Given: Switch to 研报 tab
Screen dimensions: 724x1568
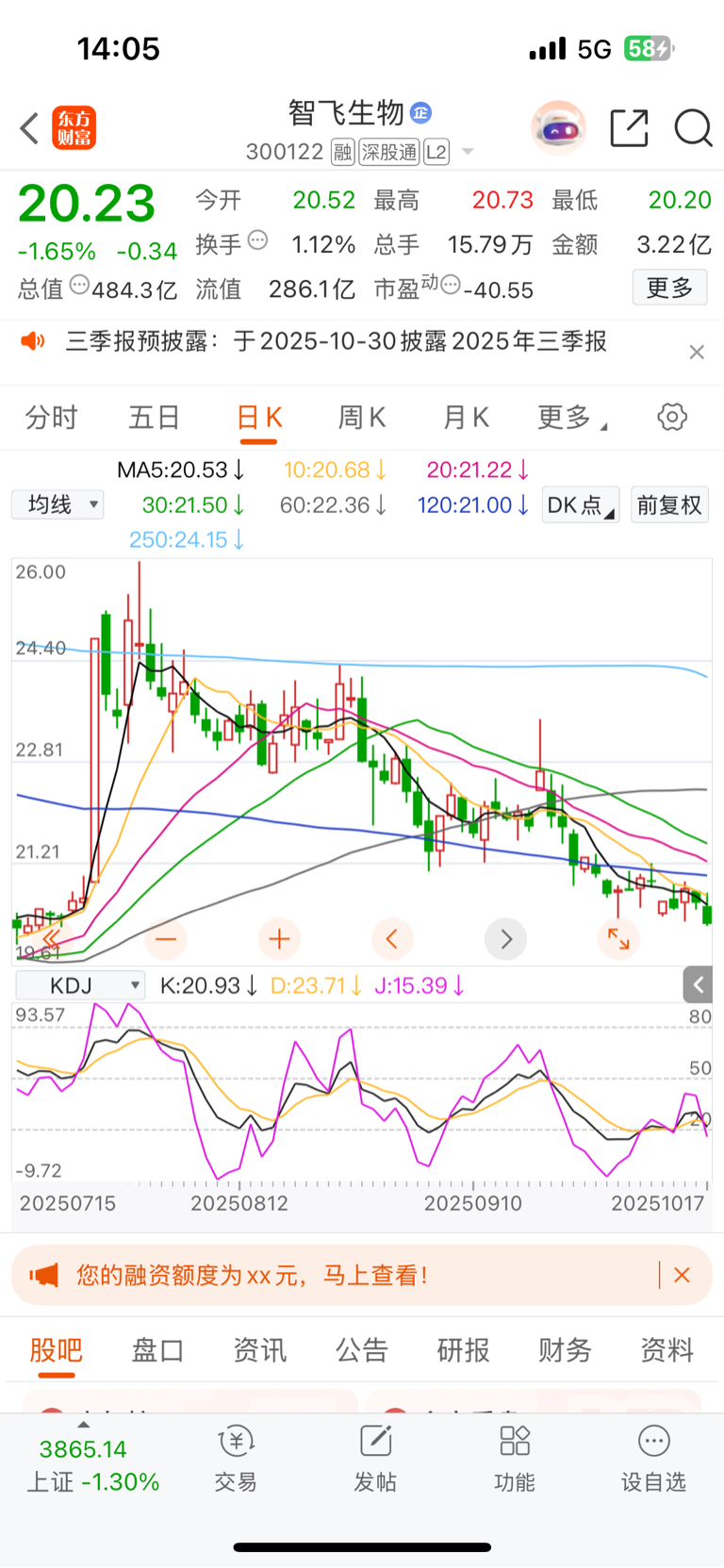Looking at the screenshot, I should tap(463, 1349).
